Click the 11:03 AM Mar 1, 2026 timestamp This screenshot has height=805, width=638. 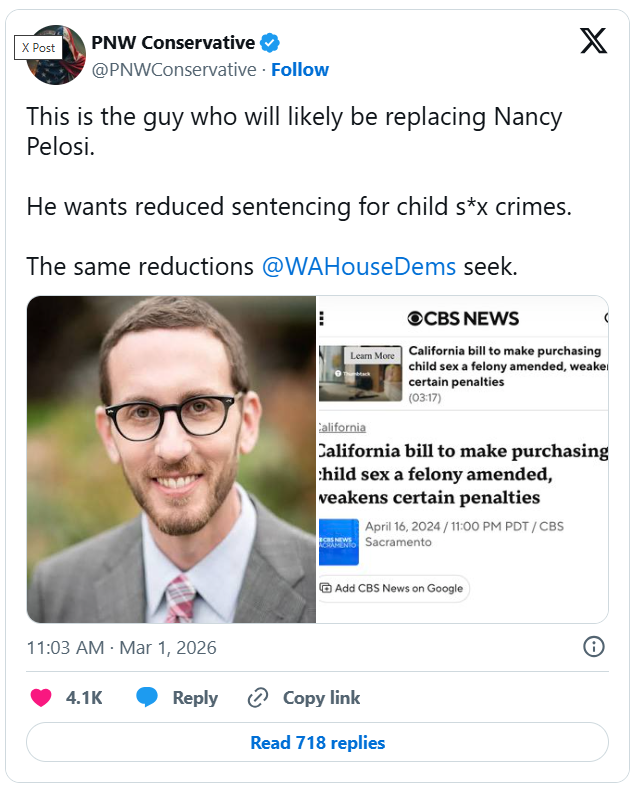pos(121,647)
